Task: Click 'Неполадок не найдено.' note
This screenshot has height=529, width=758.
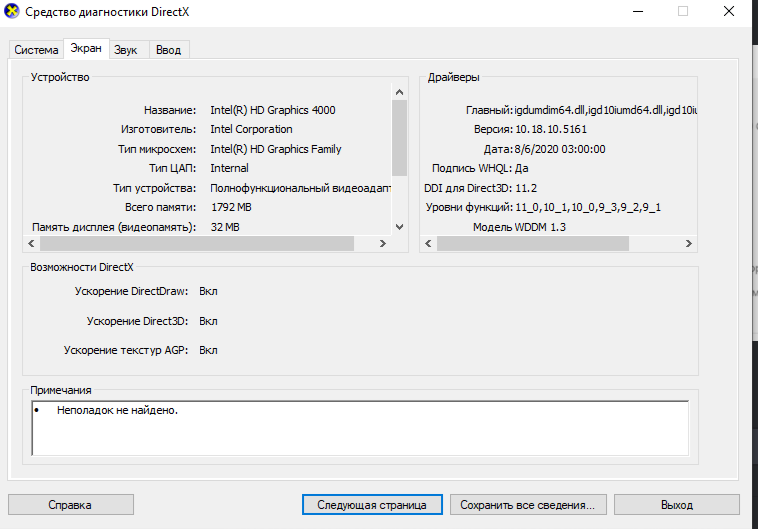Action: pyautogui.click(x=117, y=410)
